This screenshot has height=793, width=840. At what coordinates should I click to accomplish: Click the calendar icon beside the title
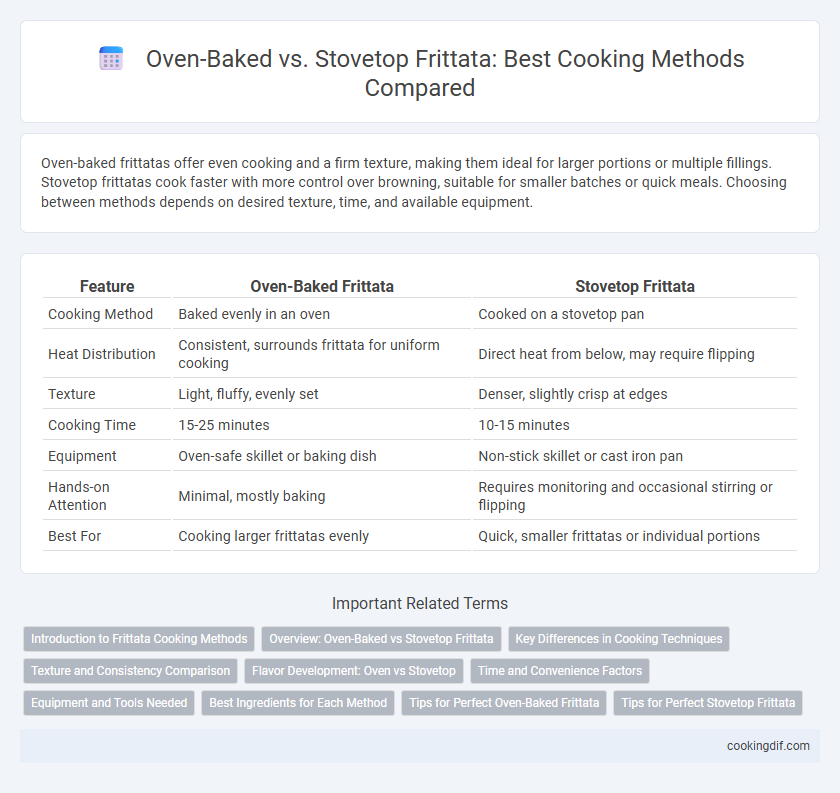pos(111,58)
